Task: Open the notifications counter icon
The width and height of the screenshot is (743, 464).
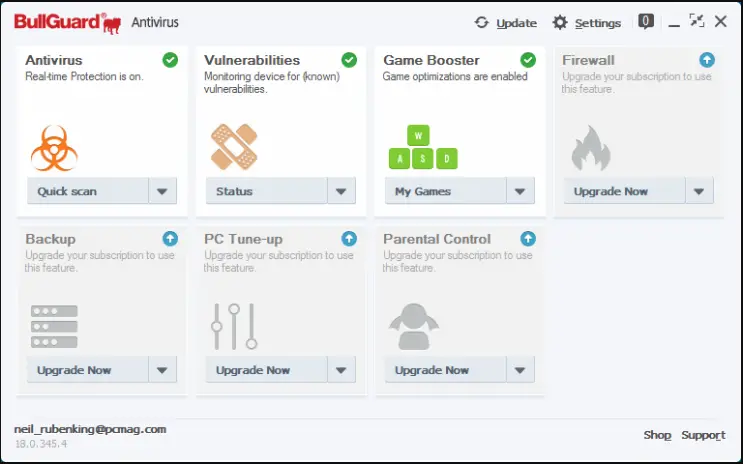Action: click(646, 21)
